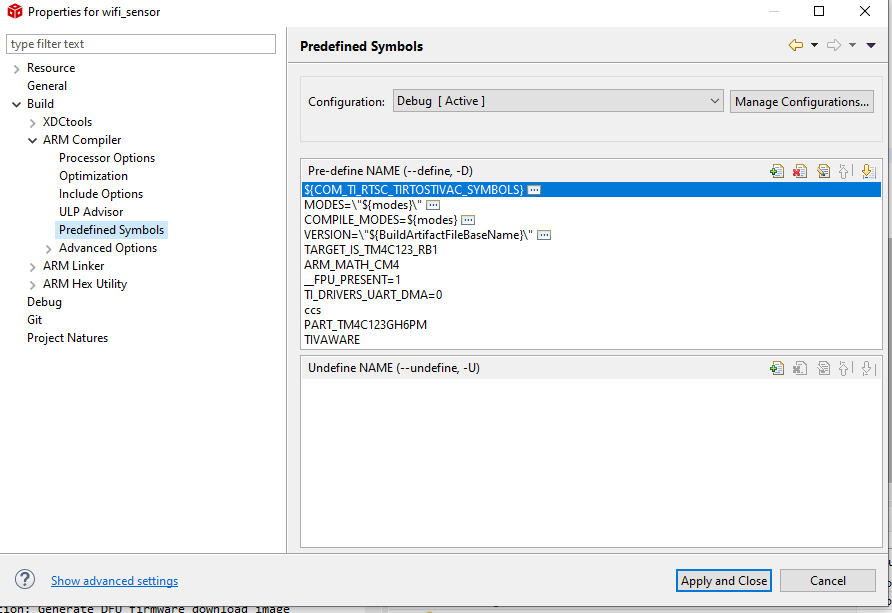Expand the Resource tree node

[x=16, y=68]
